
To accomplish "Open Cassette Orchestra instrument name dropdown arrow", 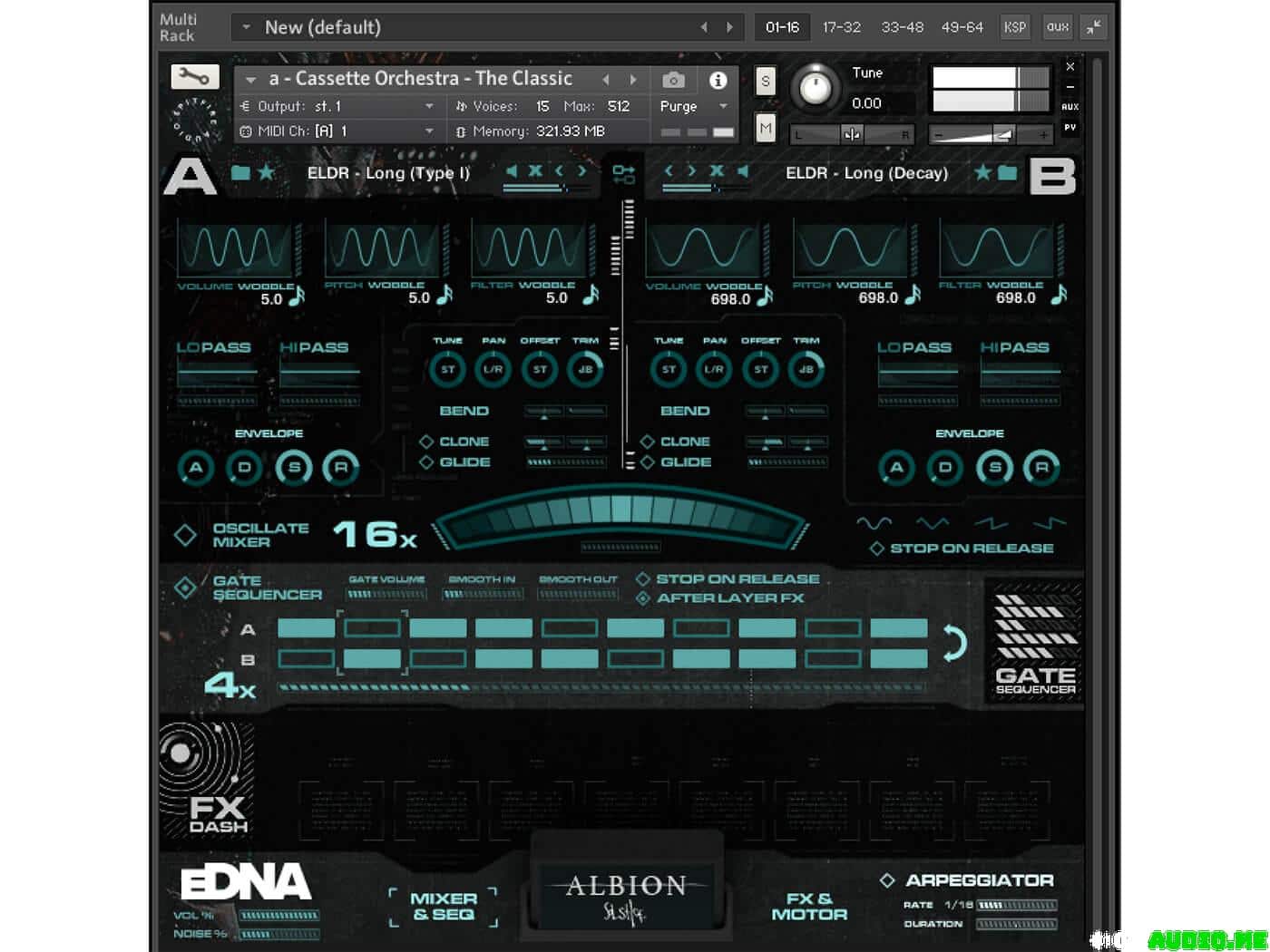I will [250, 80].
